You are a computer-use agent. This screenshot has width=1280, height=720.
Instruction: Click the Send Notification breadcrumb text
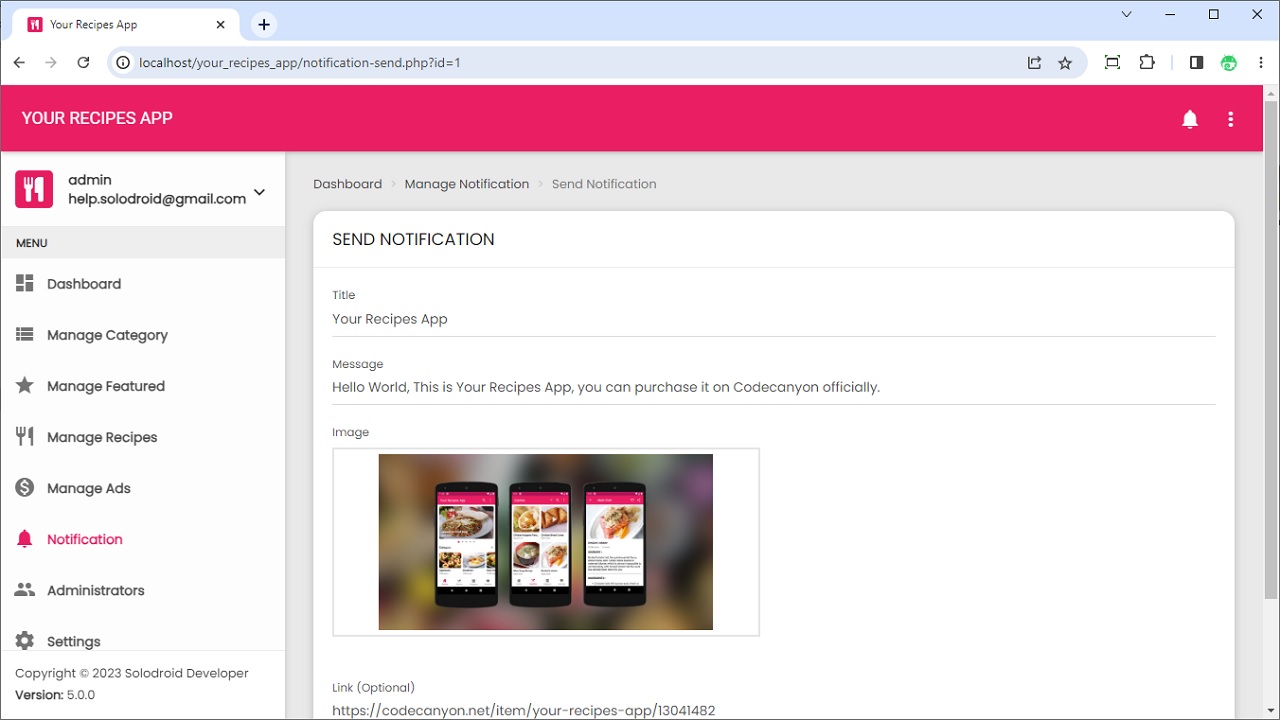604,184
